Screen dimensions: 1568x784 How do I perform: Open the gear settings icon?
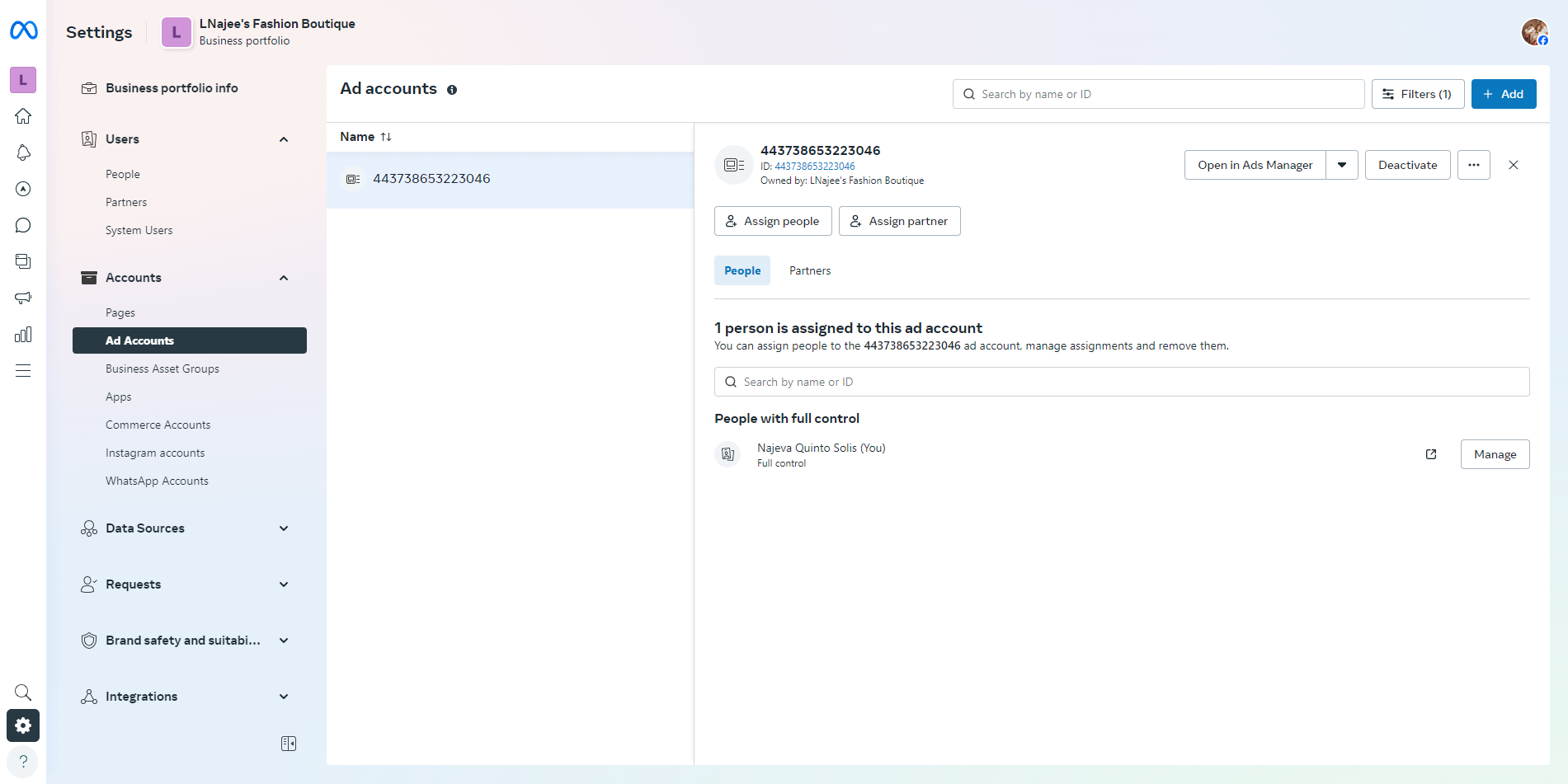point(23,725)
